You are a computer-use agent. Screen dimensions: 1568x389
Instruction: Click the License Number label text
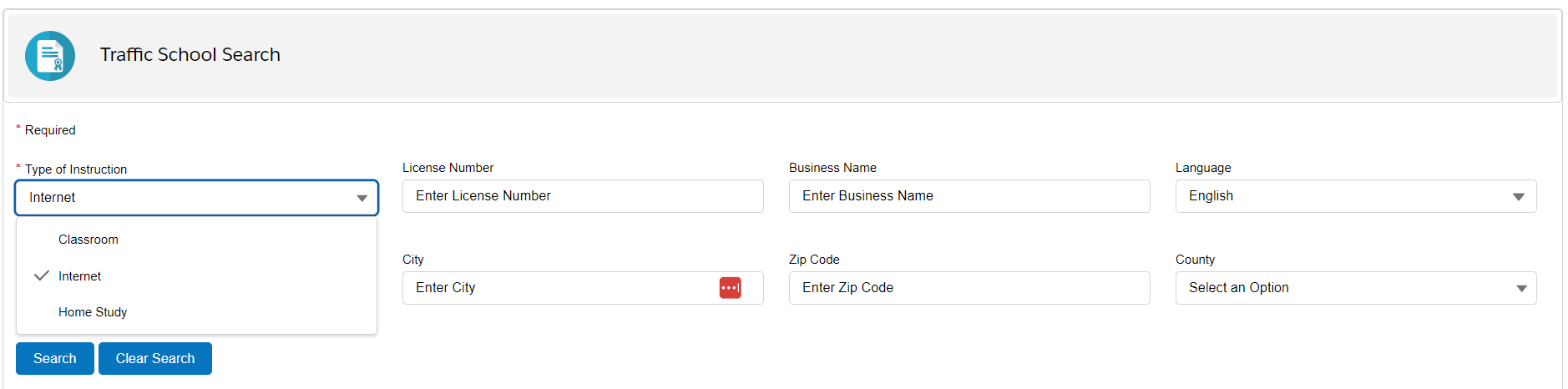[448, 168]
